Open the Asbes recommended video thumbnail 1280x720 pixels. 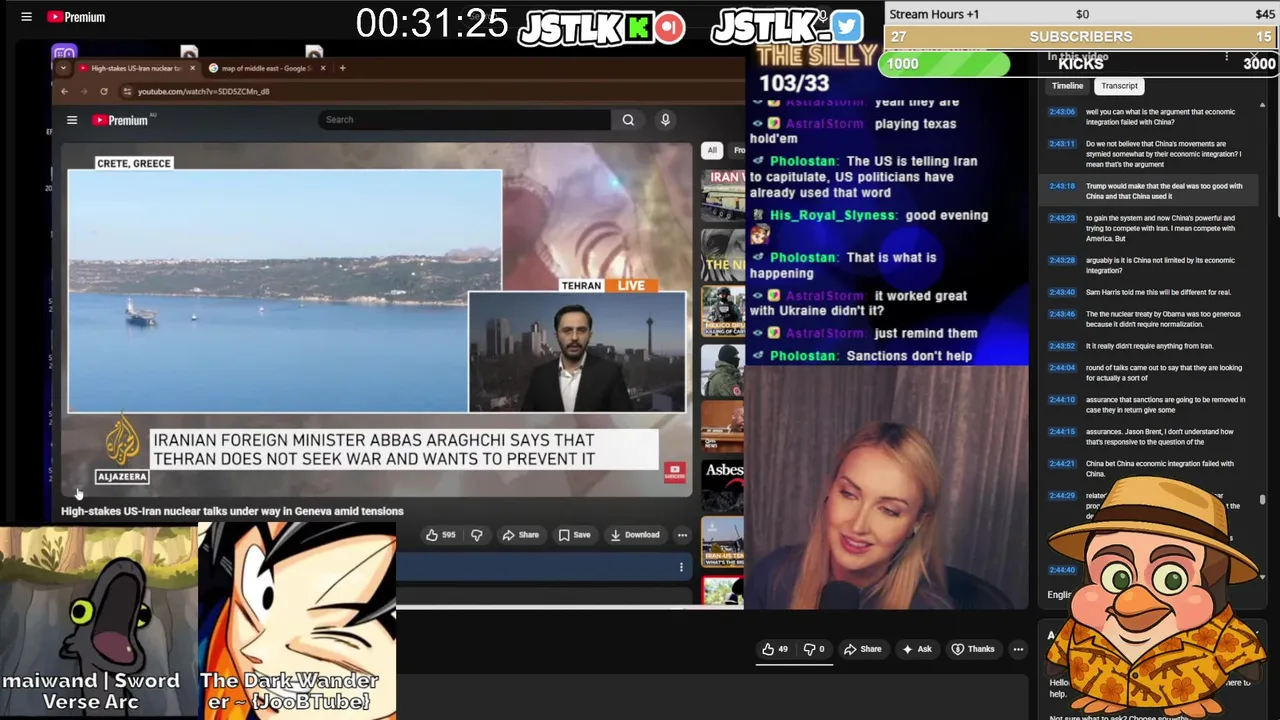(x=723, y=485)
